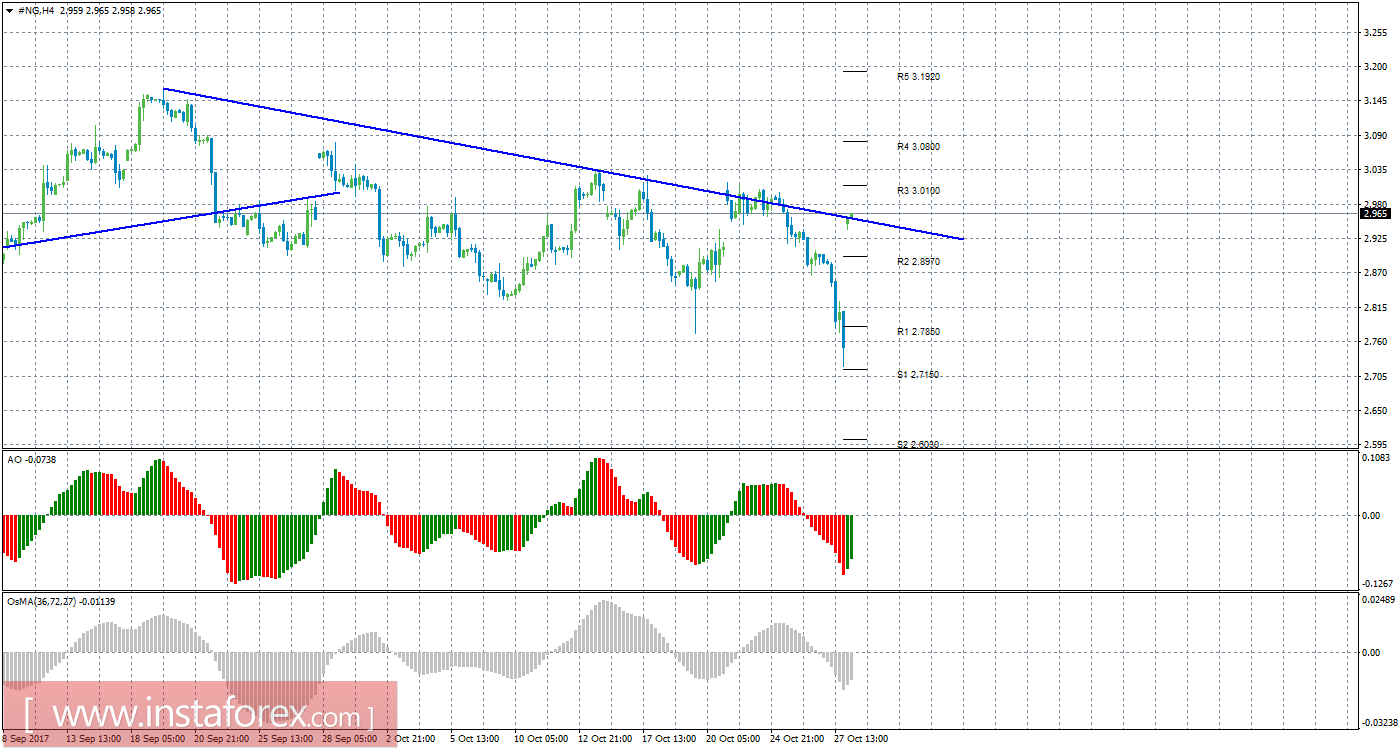Viewport: 1398px width, 750px height.
Task: Click the R4 3.0800 pivot label
Action: pyautogui.click(x=918, y=146)
